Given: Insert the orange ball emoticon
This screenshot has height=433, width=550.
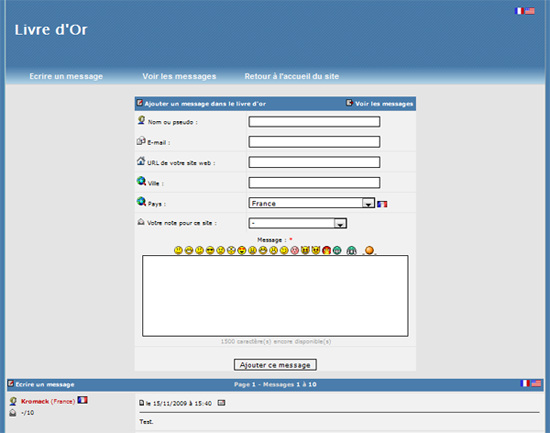Looking at the screenshot, I should tap(369, 250).
